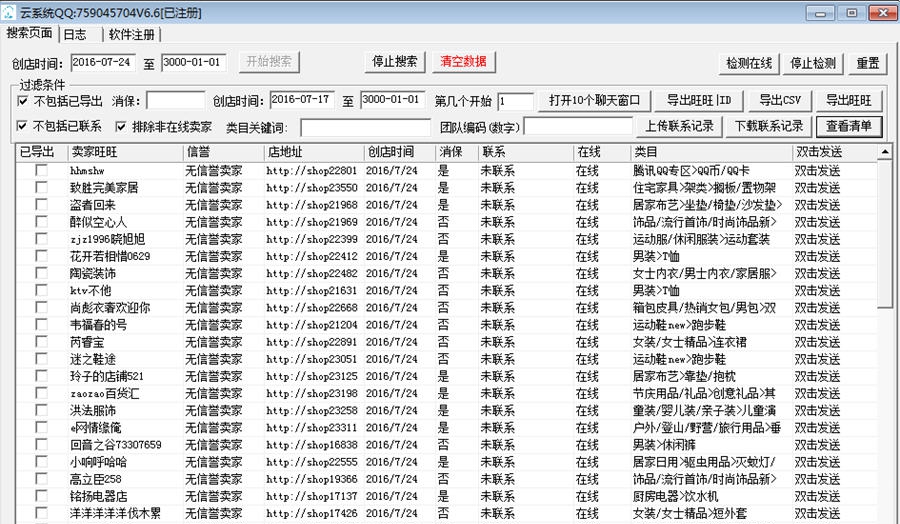Click the app icon in title bar

point(9,12)
